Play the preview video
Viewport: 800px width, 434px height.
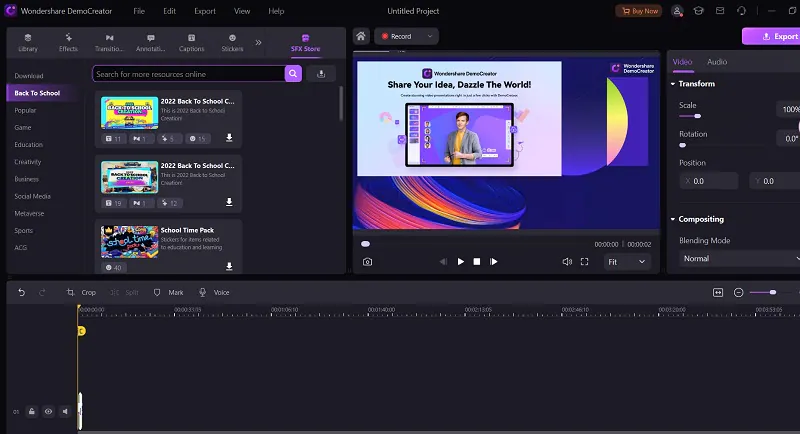point(461,262)
